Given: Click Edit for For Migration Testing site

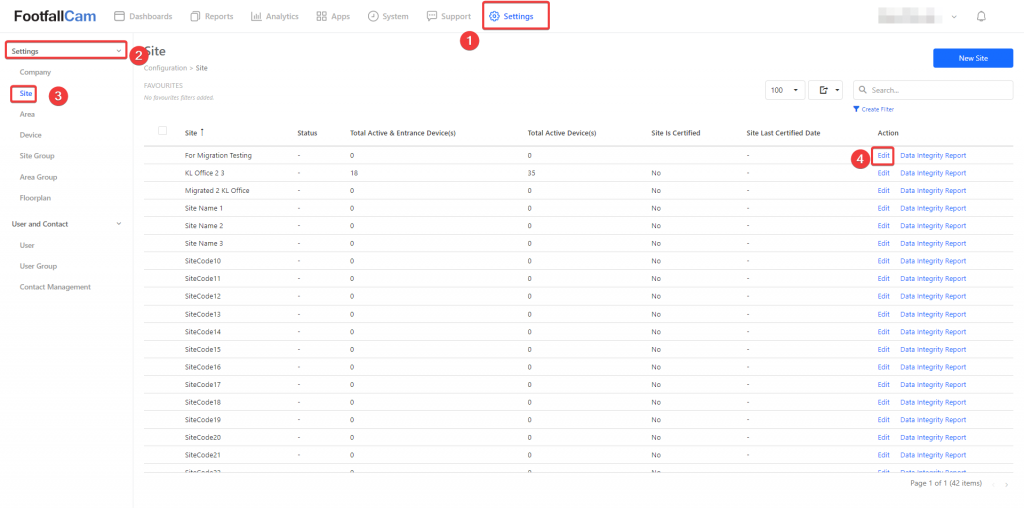Looking at the screenshot, I should click(x=883, y=155).
